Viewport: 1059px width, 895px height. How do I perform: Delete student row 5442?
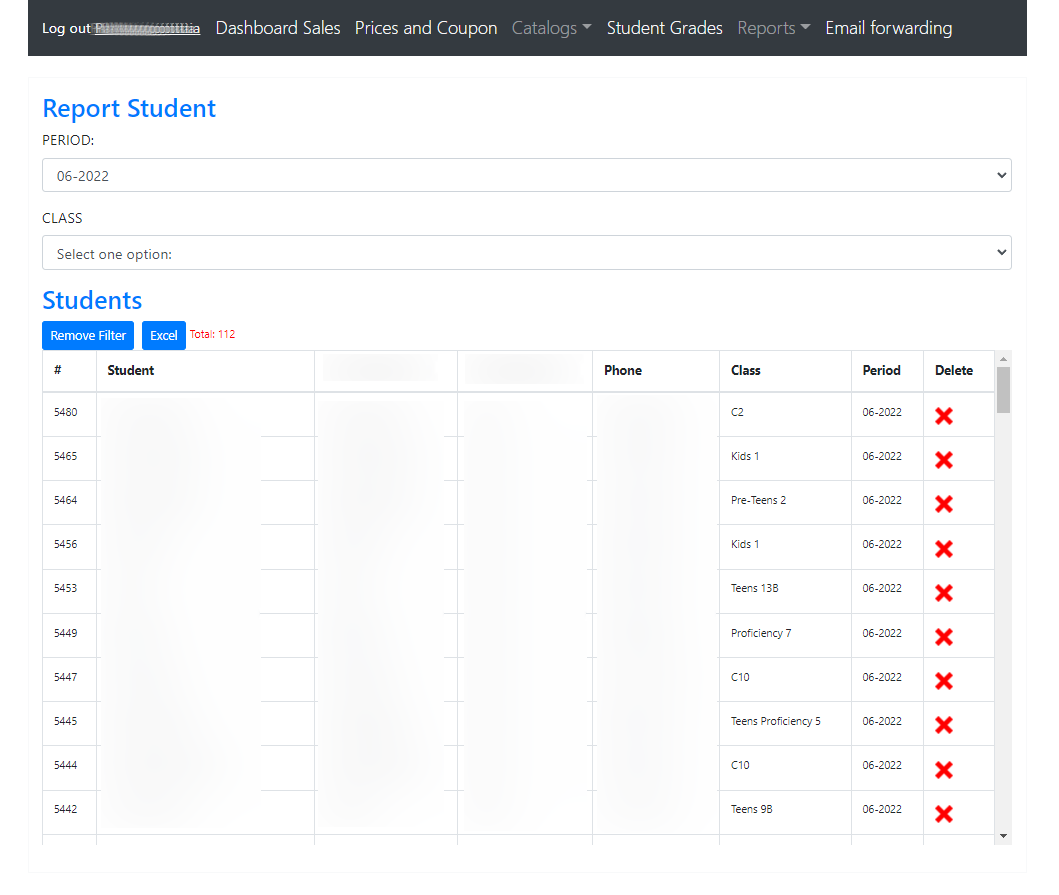click(944, 813)
